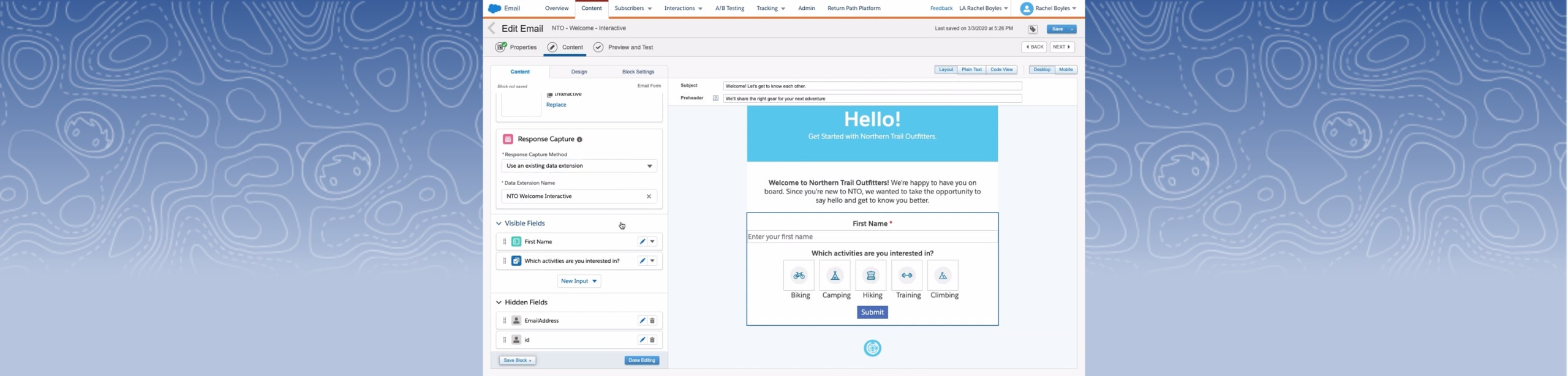
Task: Open the LA Rachel Boyles account switcher
Action: 983,9
